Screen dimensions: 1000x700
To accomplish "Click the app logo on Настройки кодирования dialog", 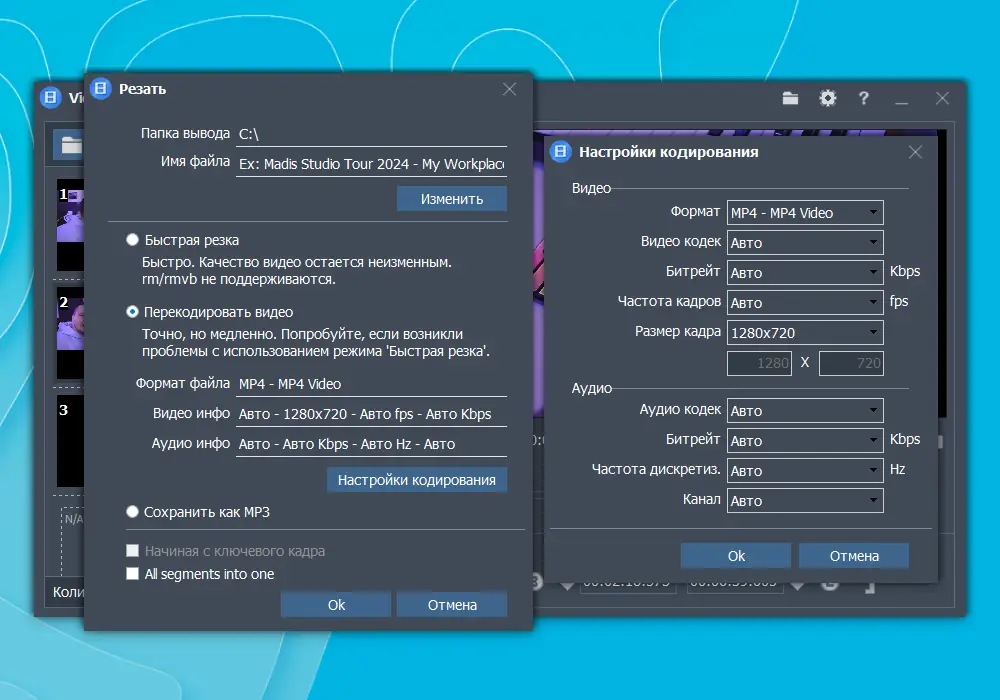I will tap(561, 152).
